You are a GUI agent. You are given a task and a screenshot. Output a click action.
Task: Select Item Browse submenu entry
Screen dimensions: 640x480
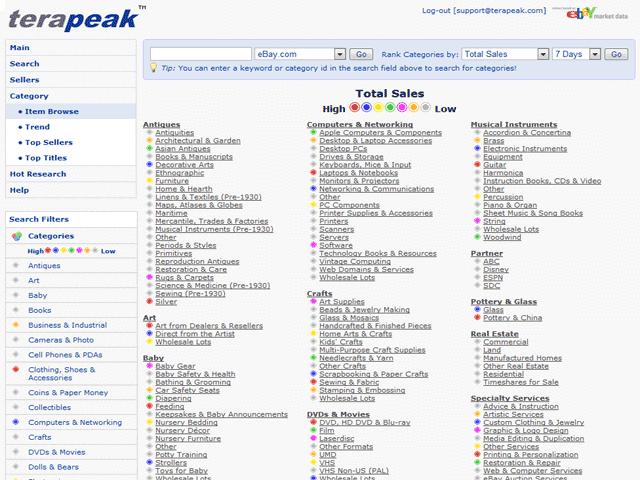71,111
